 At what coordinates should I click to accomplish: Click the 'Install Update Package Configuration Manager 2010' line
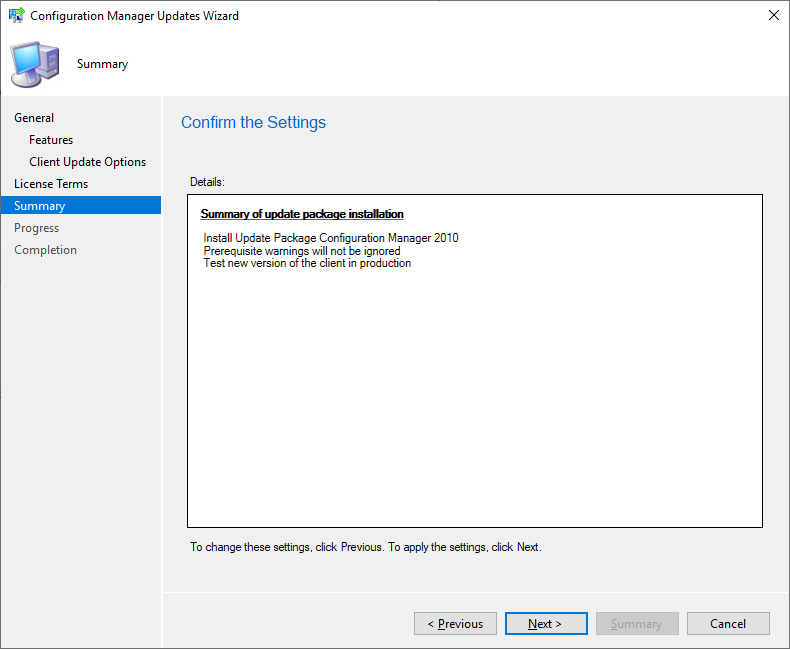(331, 238)
